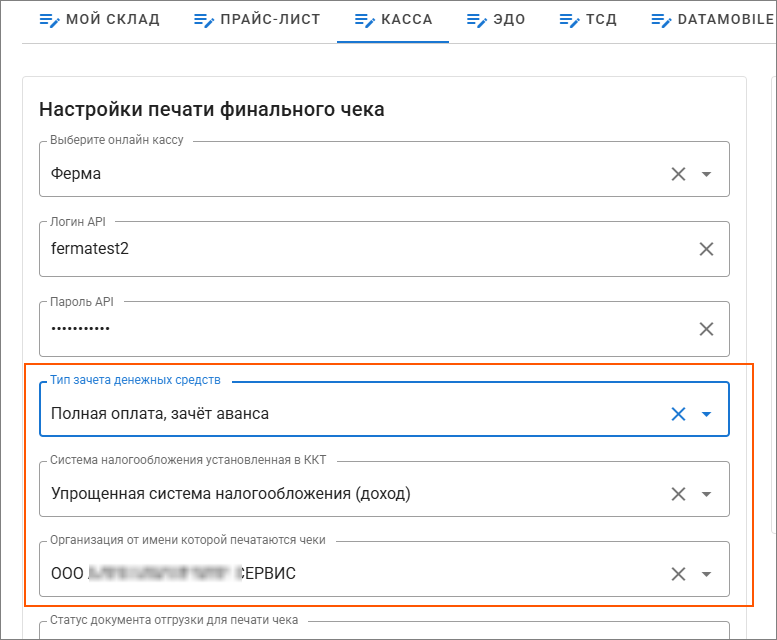777x640 pixels.
Task: Clear the selected organization for receipts
Action: 678,574
